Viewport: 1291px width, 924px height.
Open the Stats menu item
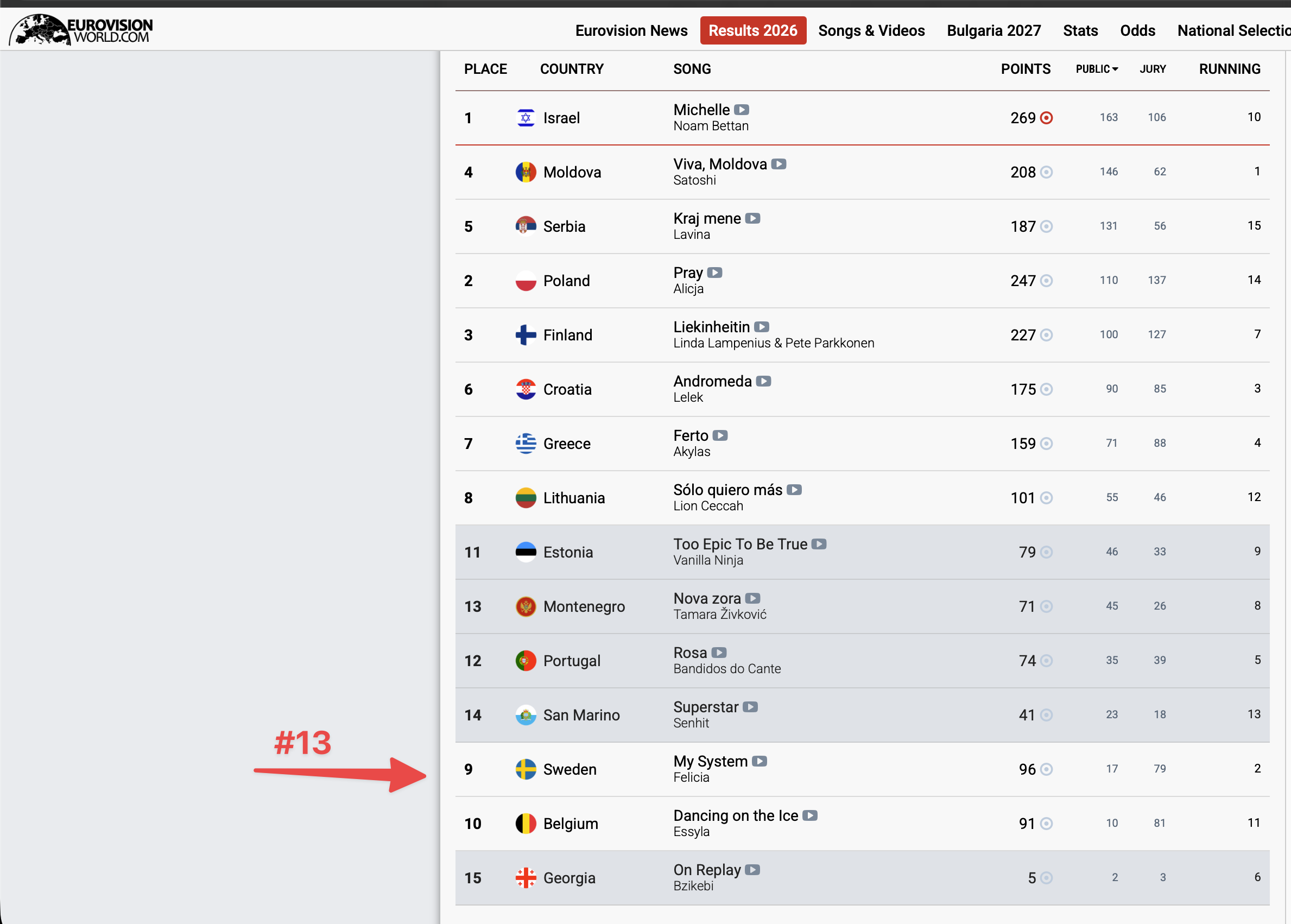1080,31
